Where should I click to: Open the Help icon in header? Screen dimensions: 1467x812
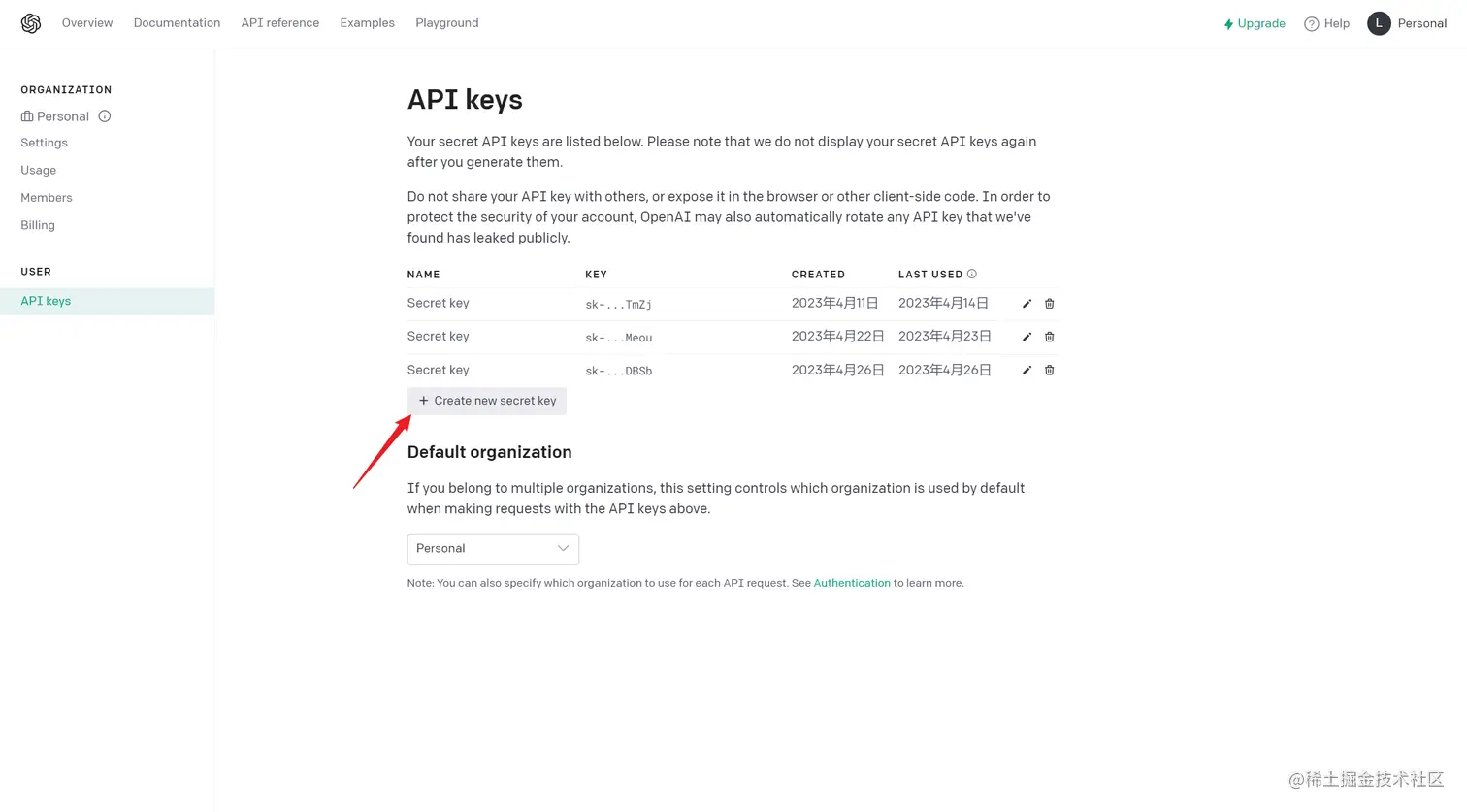pos(1312,24)
